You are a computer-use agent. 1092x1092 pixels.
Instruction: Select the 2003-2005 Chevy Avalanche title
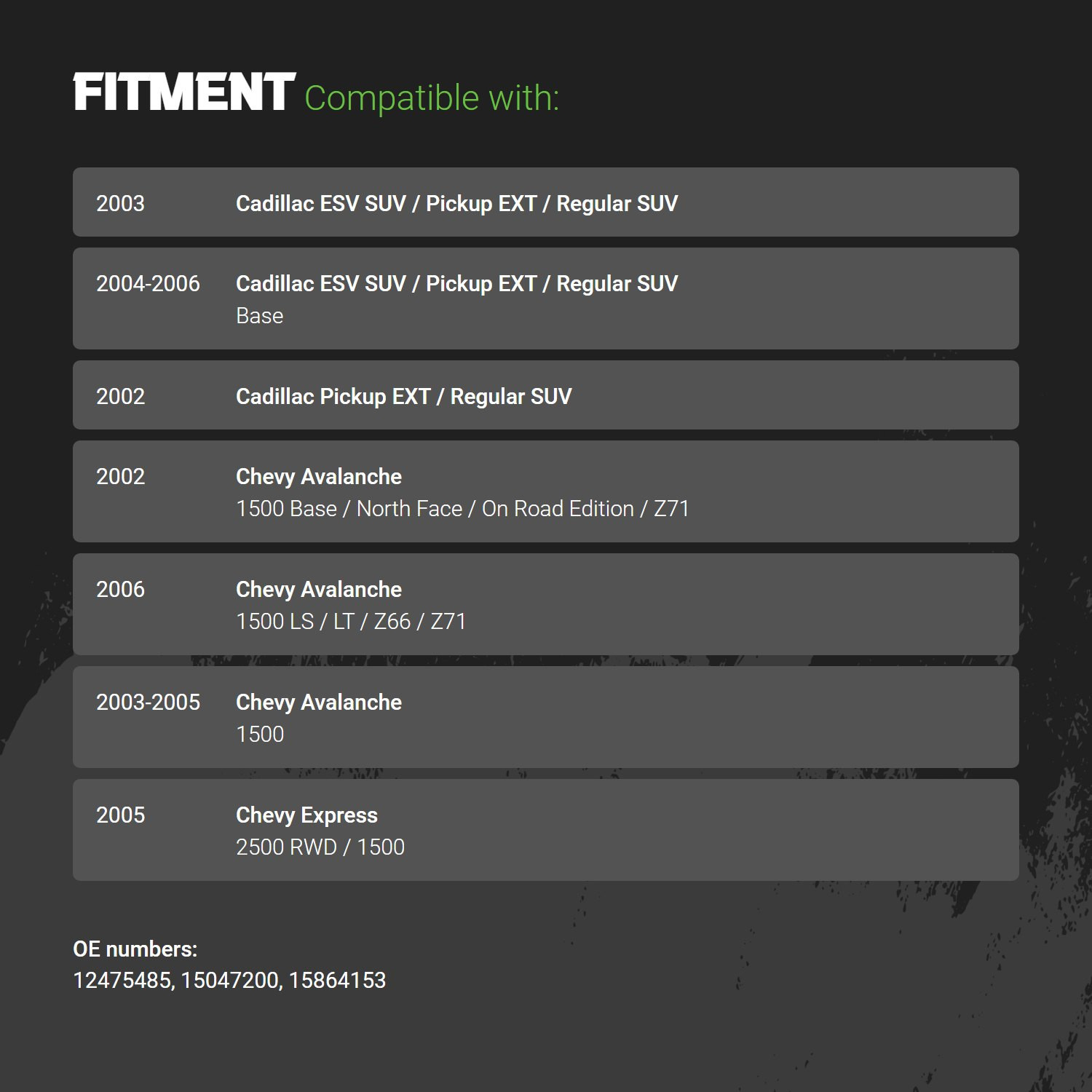pos(319,703)
